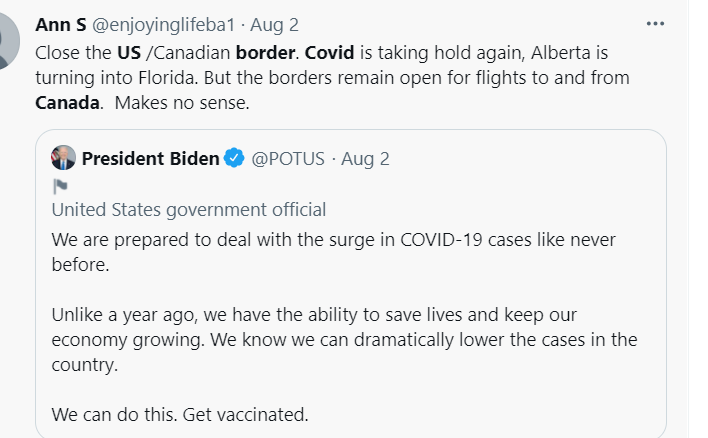Click the Aug 2 date in the quoted Biden tweet
The width and height of the screenshot is (708, 438).
365,158
